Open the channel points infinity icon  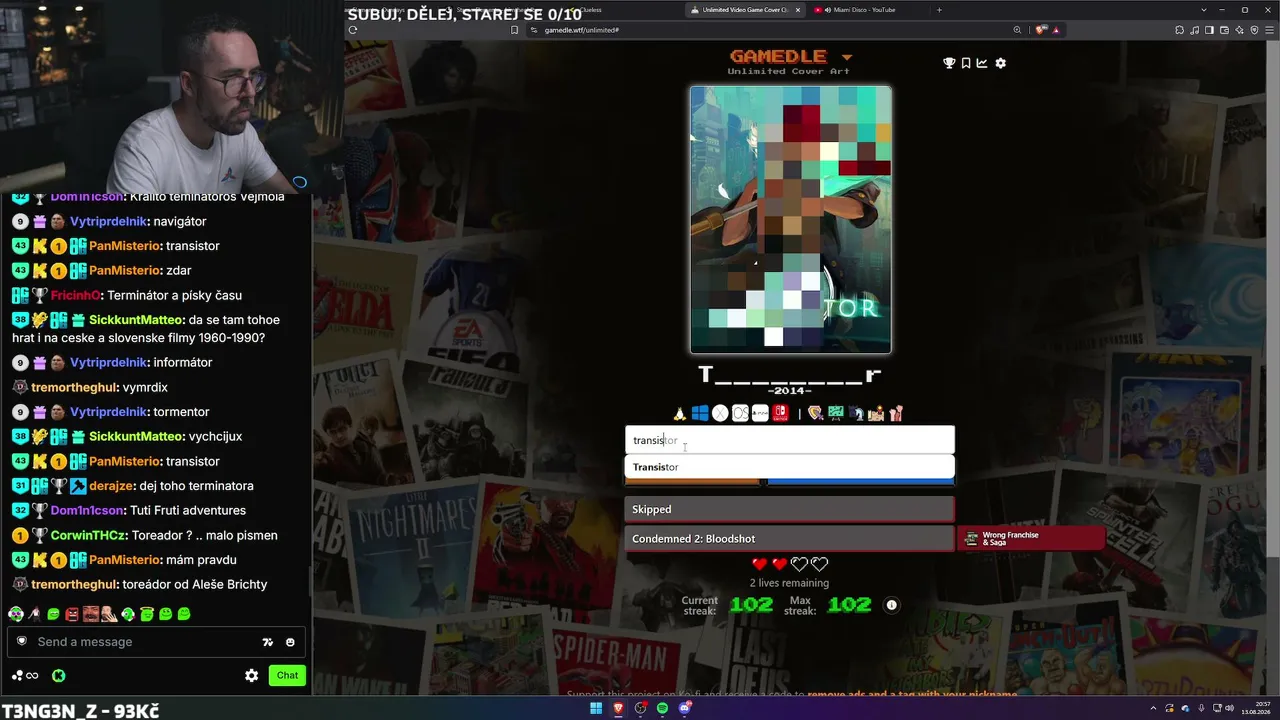(x=26, y=675)
